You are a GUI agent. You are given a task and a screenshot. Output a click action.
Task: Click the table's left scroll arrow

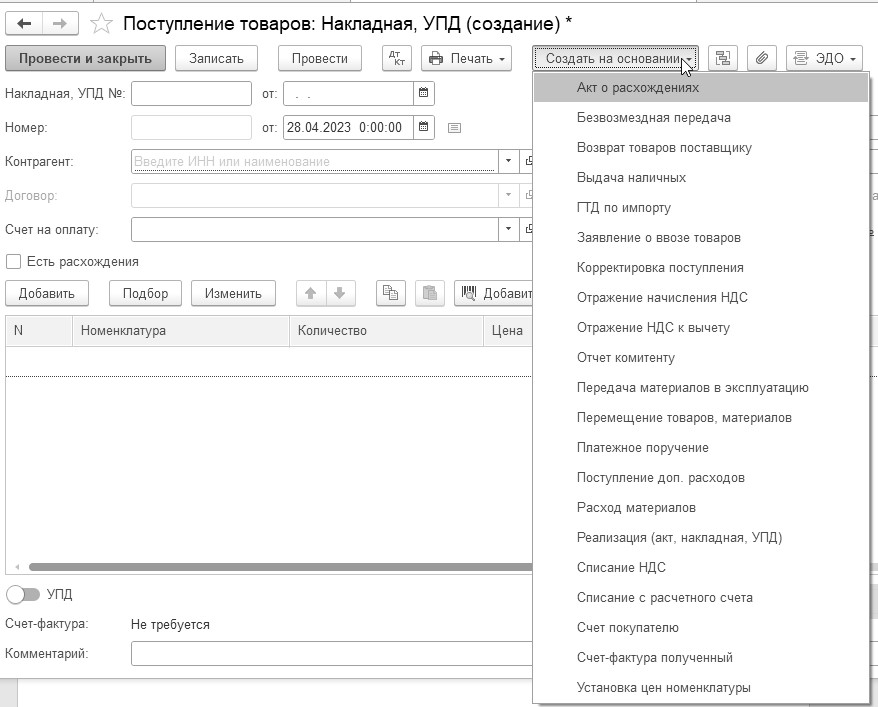pos(17,567)
